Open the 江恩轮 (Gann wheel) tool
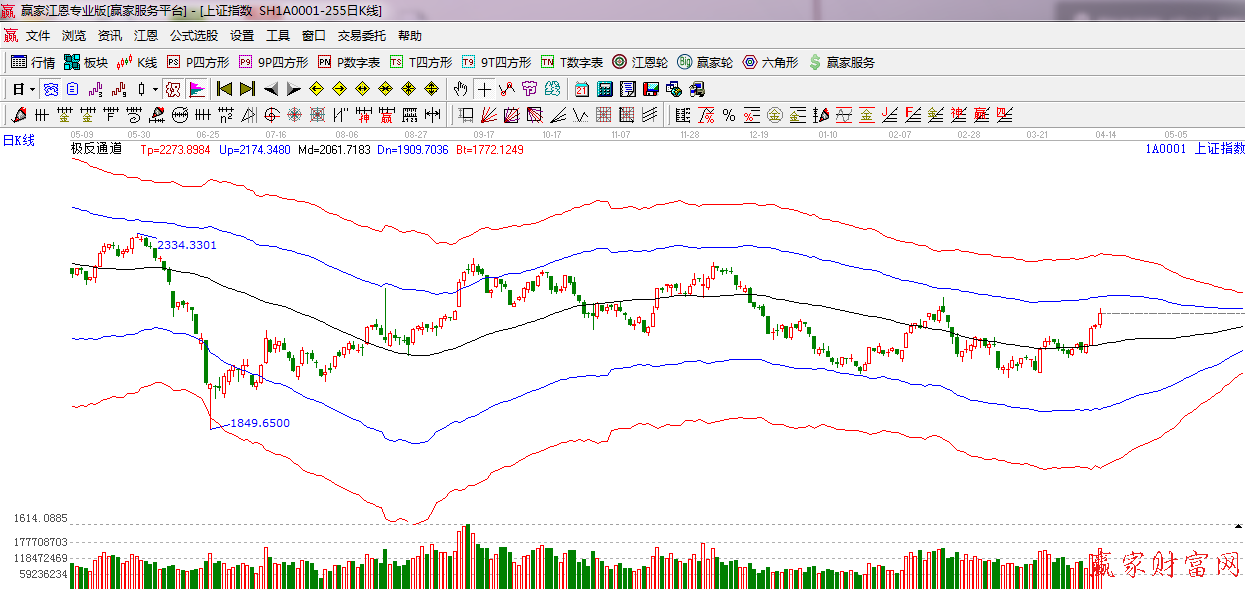The image size is (1245, 589). tap(640, 62)
